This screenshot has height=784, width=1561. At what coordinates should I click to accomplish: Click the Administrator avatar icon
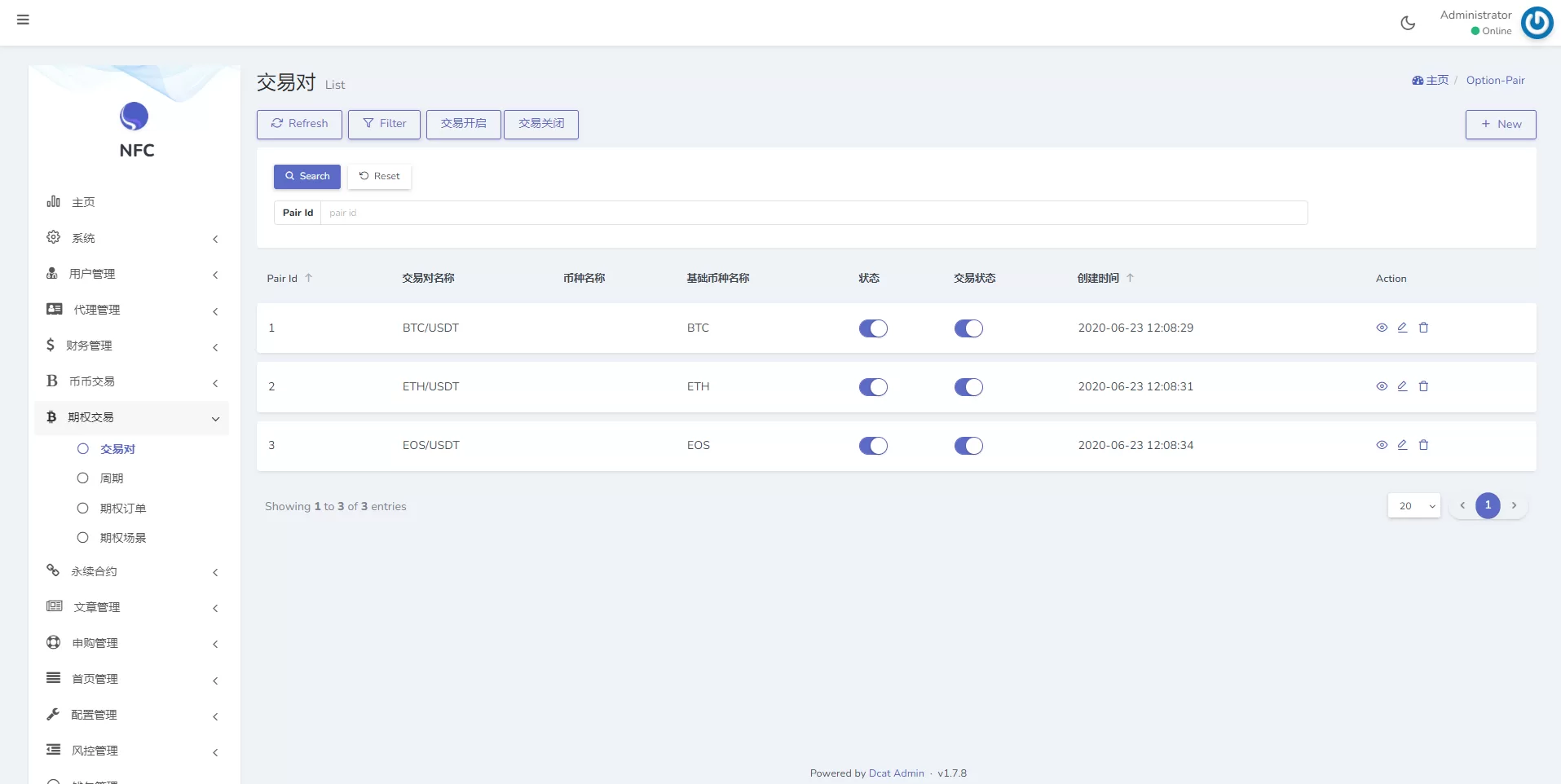(1537, 23)
